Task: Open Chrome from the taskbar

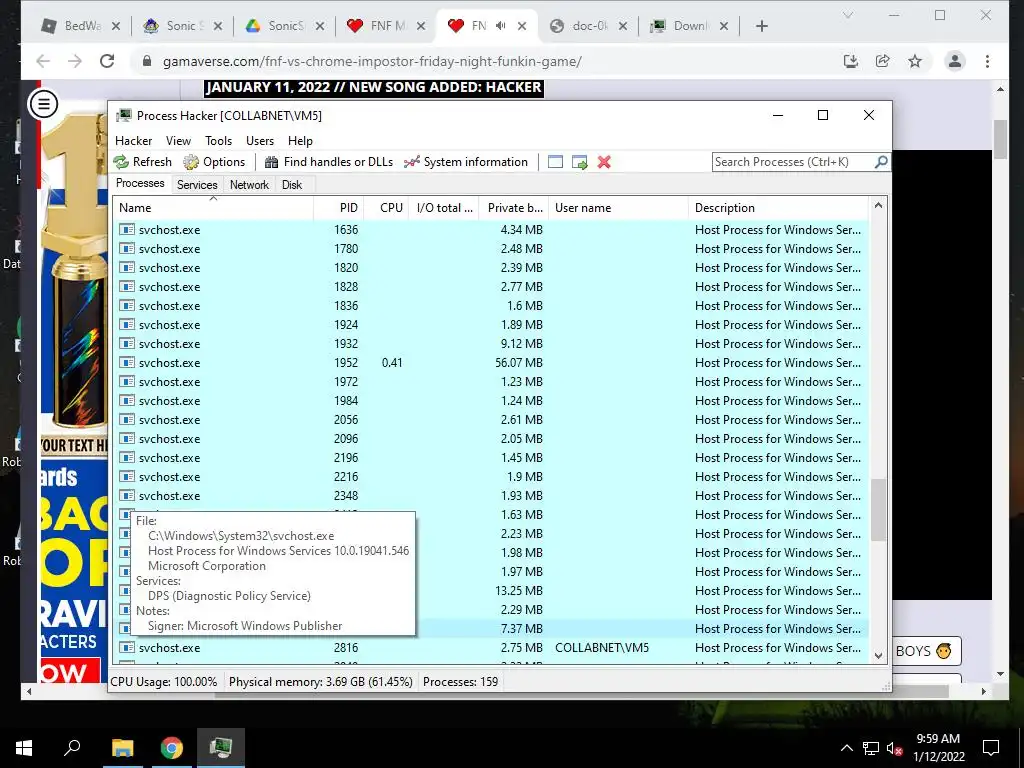Action: (x=172, y=748)
